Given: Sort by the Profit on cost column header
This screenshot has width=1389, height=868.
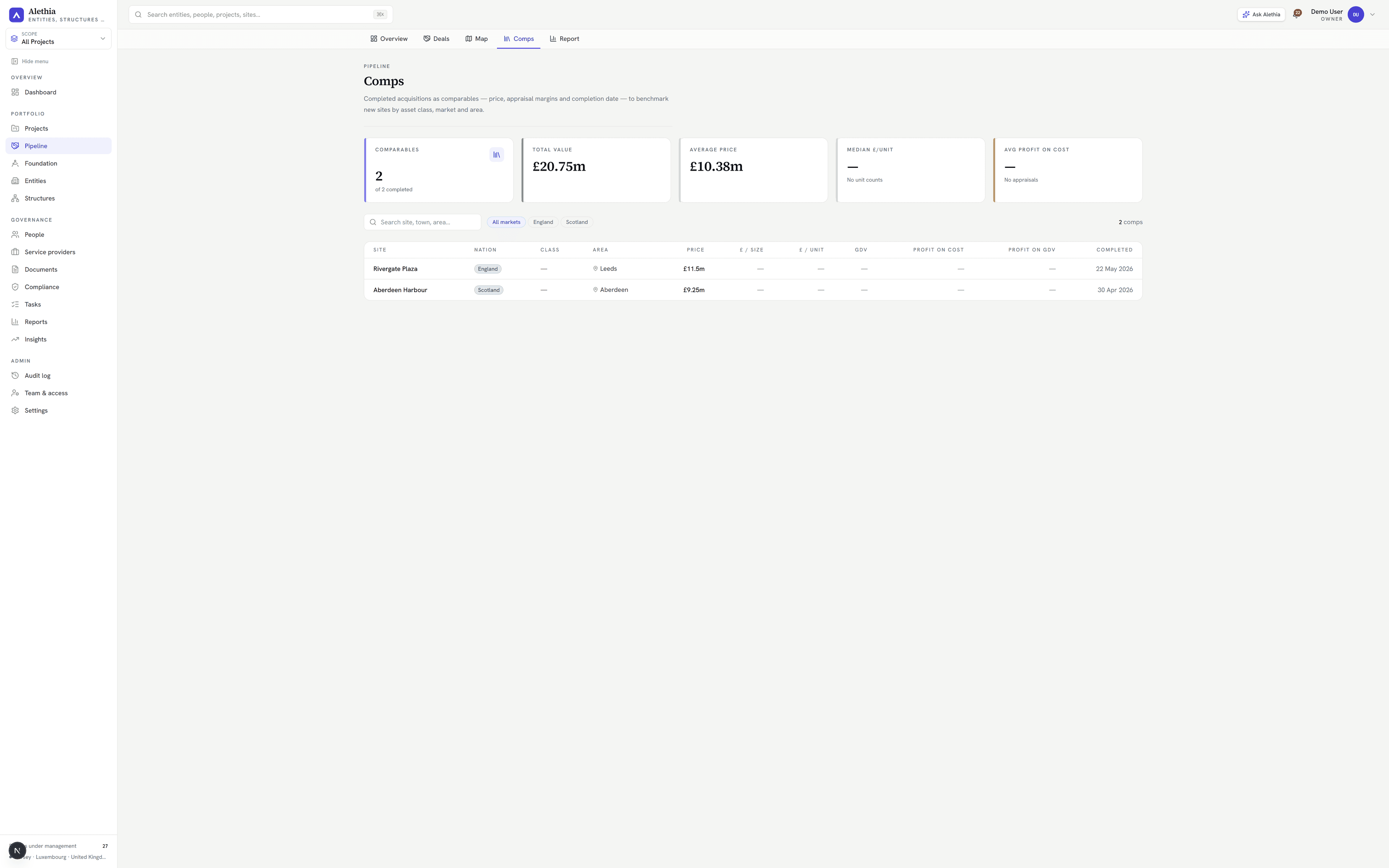Looking at the screenshot, I should [938, 250].
